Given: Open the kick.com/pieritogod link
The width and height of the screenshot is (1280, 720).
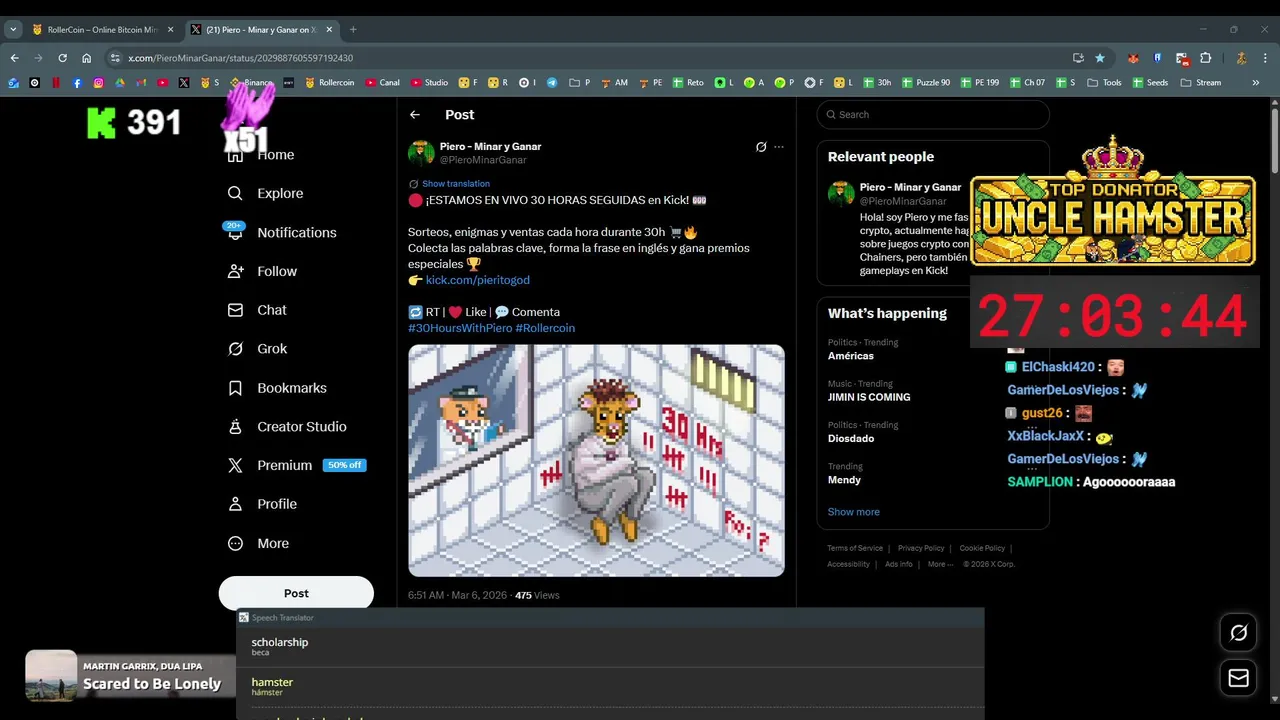Looking at the screenshot, I should point(478,280).
